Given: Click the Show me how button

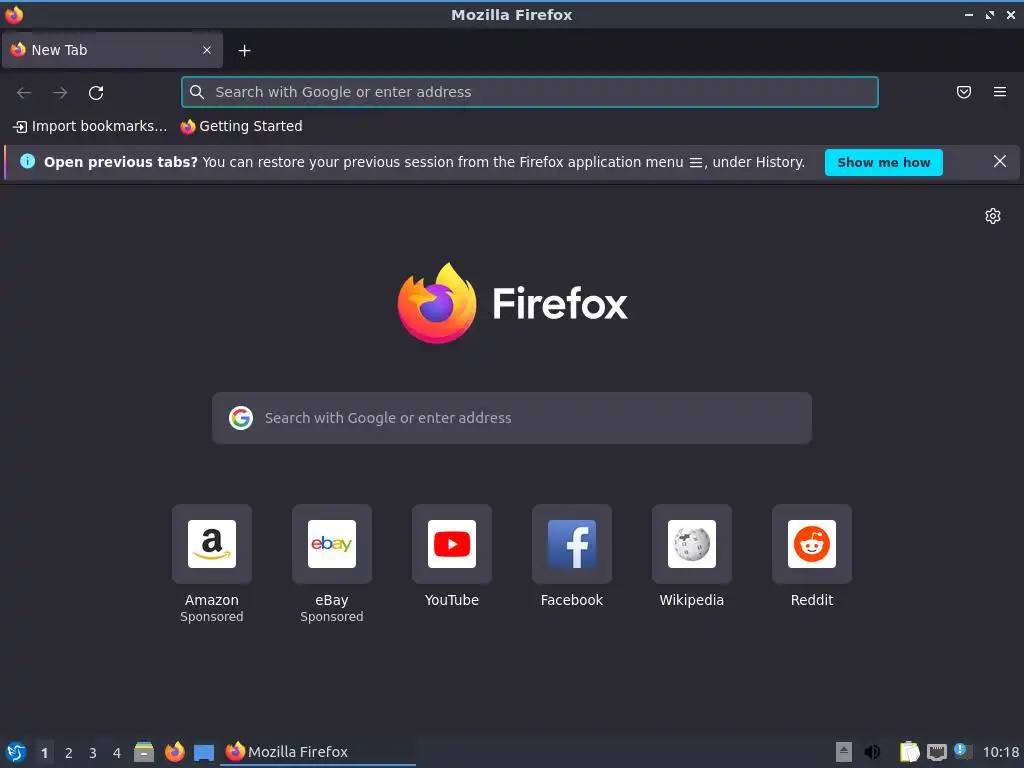Looking at the screenshot, I should pyautogui.click(x=884, y=162).
